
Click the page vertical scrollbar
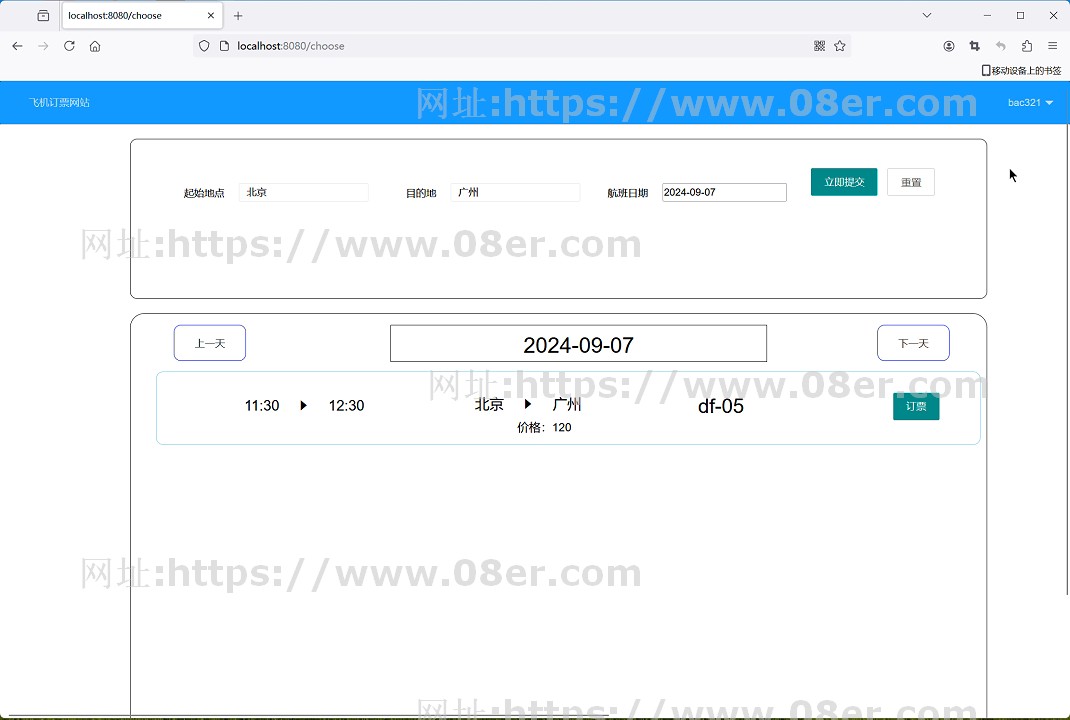pyautogui.click(x=1067, y=360)
